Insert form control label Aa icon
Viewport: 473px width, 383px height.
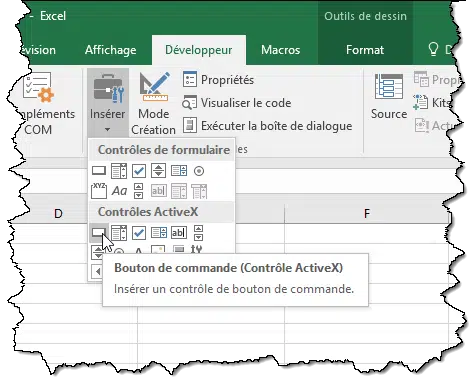point(119,191)
